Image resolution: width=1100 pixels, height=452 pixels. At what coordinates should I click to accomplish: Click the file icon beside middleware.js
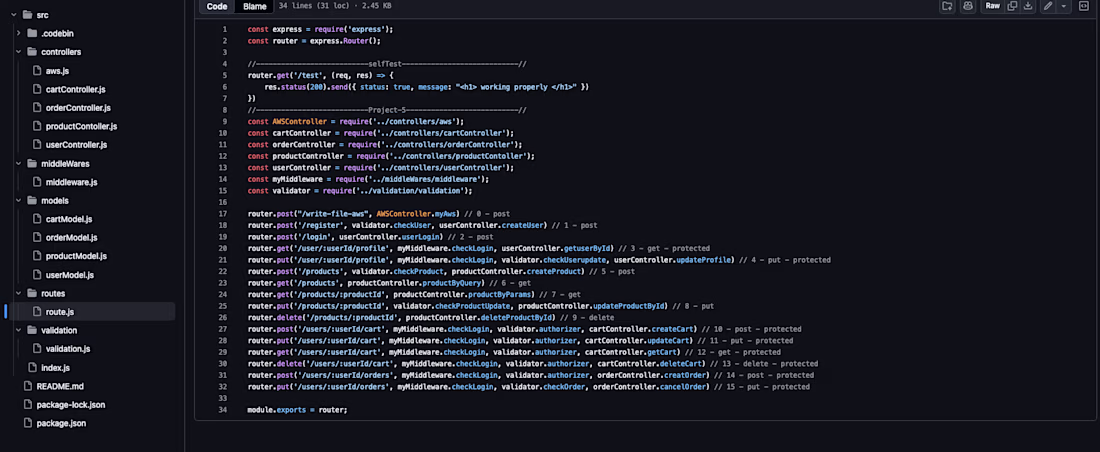(38, 182)
